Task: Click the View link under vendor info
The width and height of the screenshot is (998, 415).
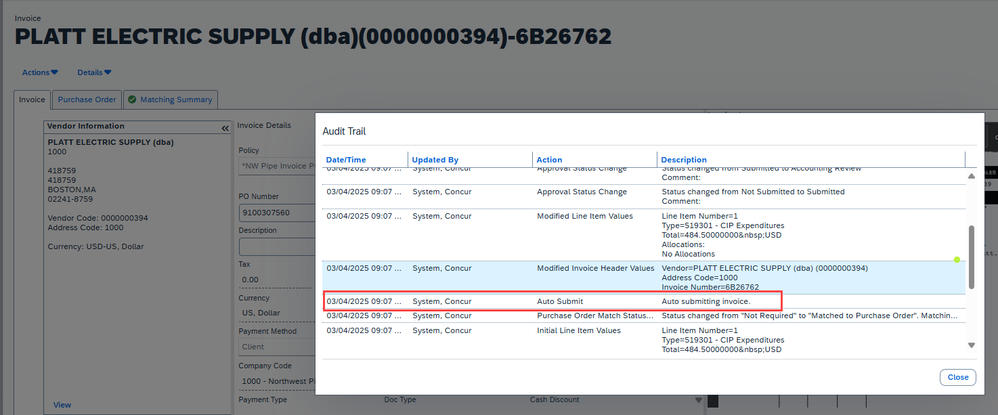Action: 62,405
